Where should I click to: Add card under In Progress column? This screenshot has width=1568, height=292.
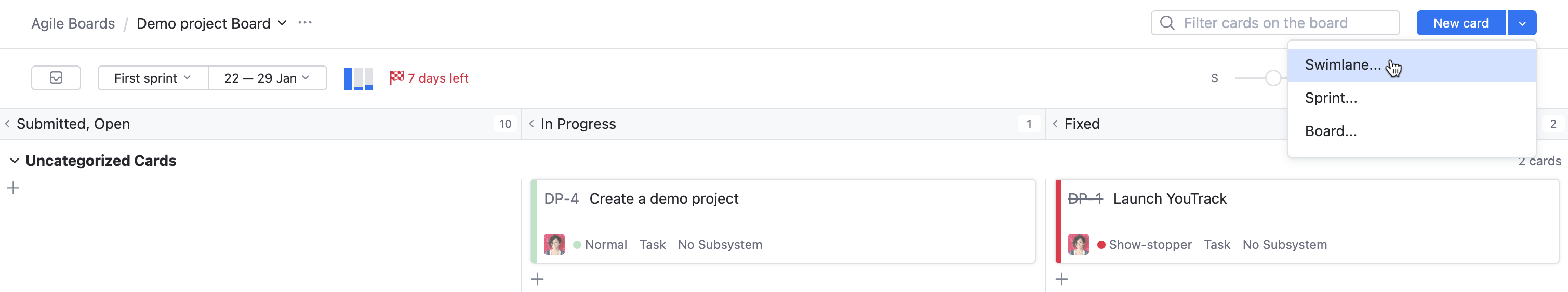(538, 279)
